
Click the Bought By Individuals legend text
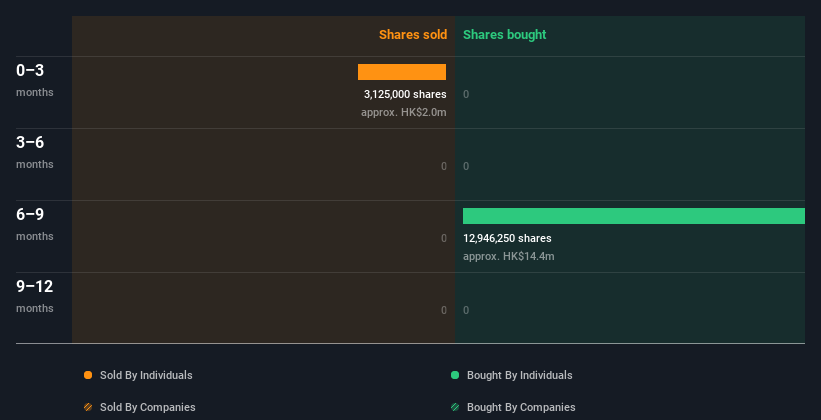coord(519,375)
